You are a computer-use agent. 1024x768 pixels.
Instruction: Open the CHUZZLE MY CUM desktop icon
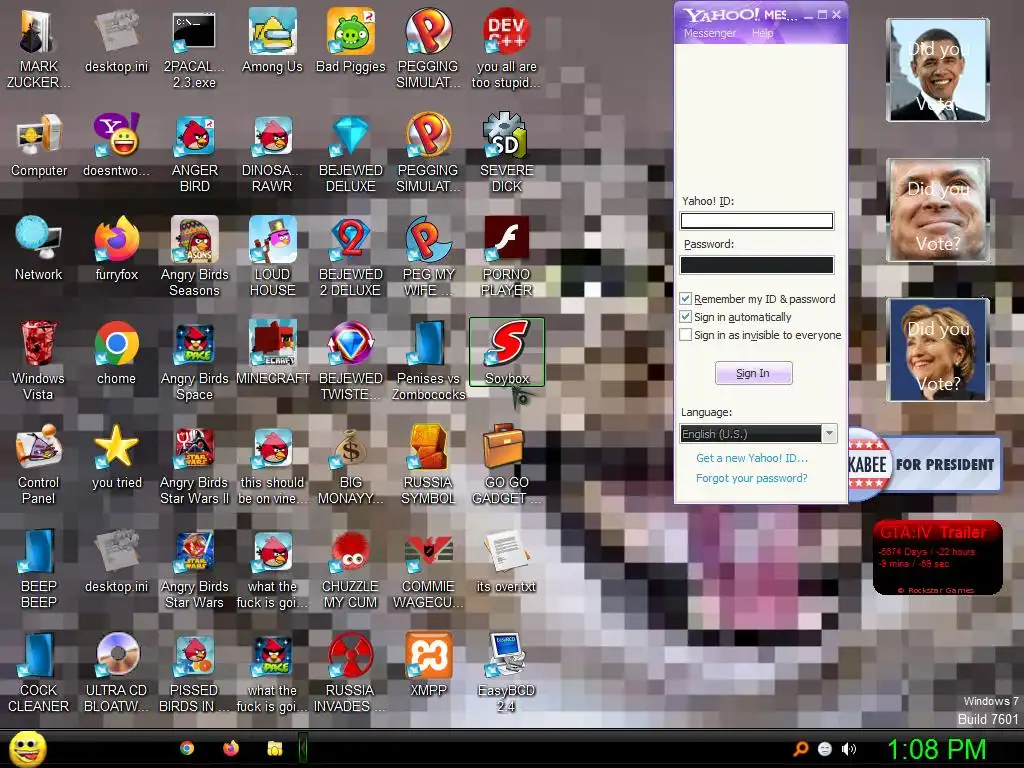[351, 568]
